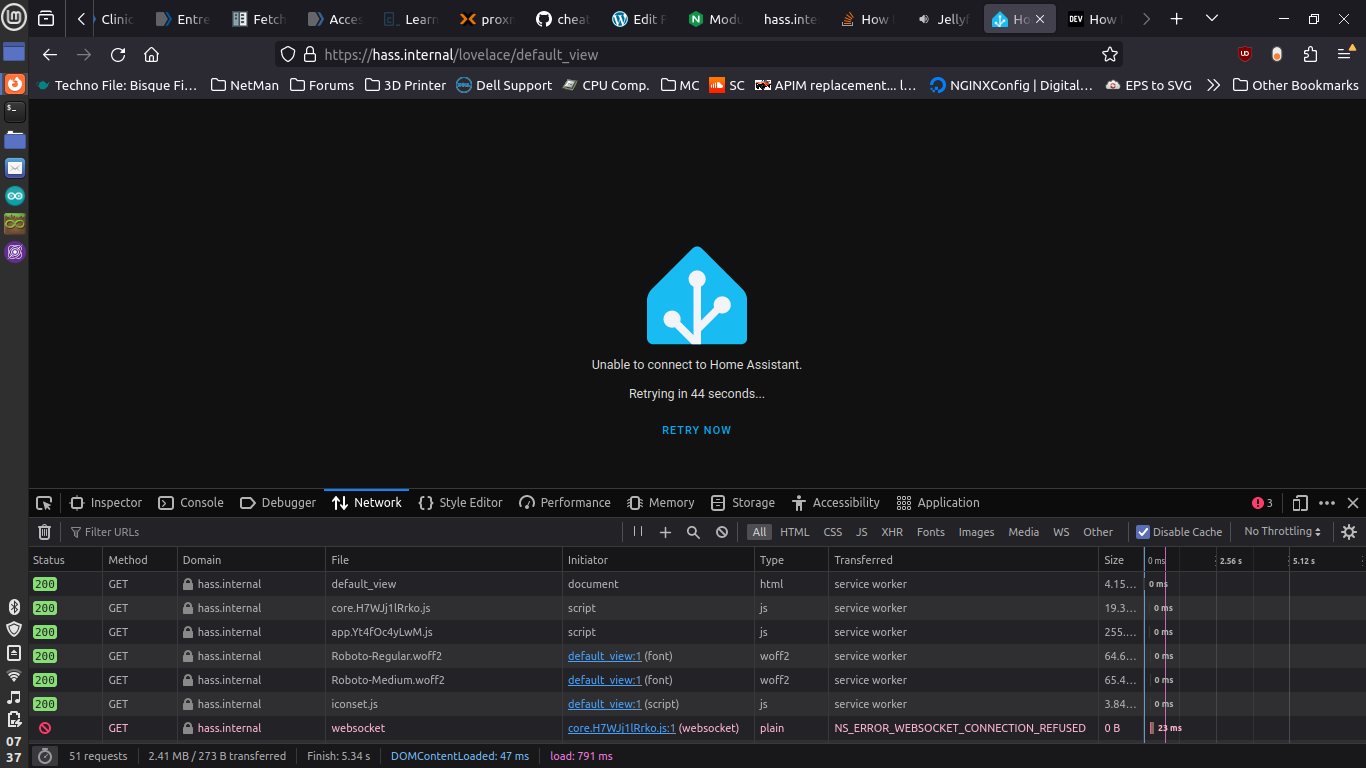The height and width of the screenshot is (768, 1366).
Task: Bookmark this page with star icon
Action: [1109, 55]
